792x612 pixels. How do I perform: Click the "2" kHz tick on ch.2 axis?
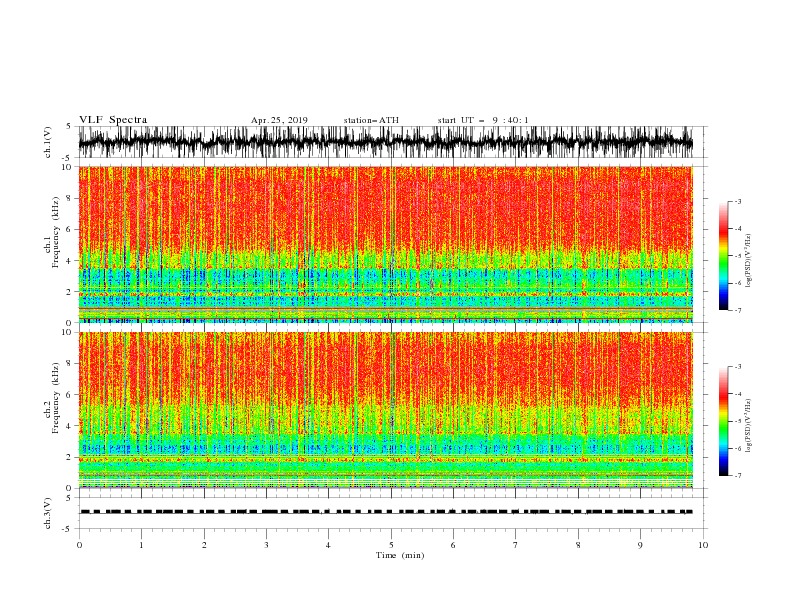(x=70, y=457)
